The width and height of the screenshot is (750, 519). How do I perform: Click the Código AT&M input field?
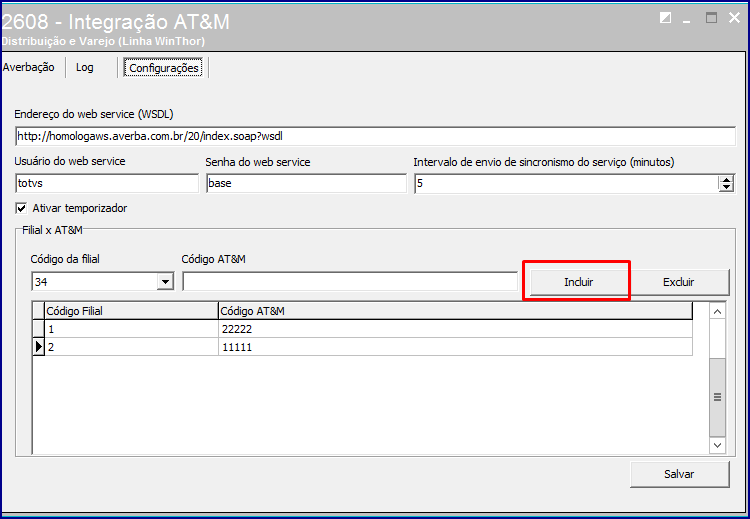350,282
